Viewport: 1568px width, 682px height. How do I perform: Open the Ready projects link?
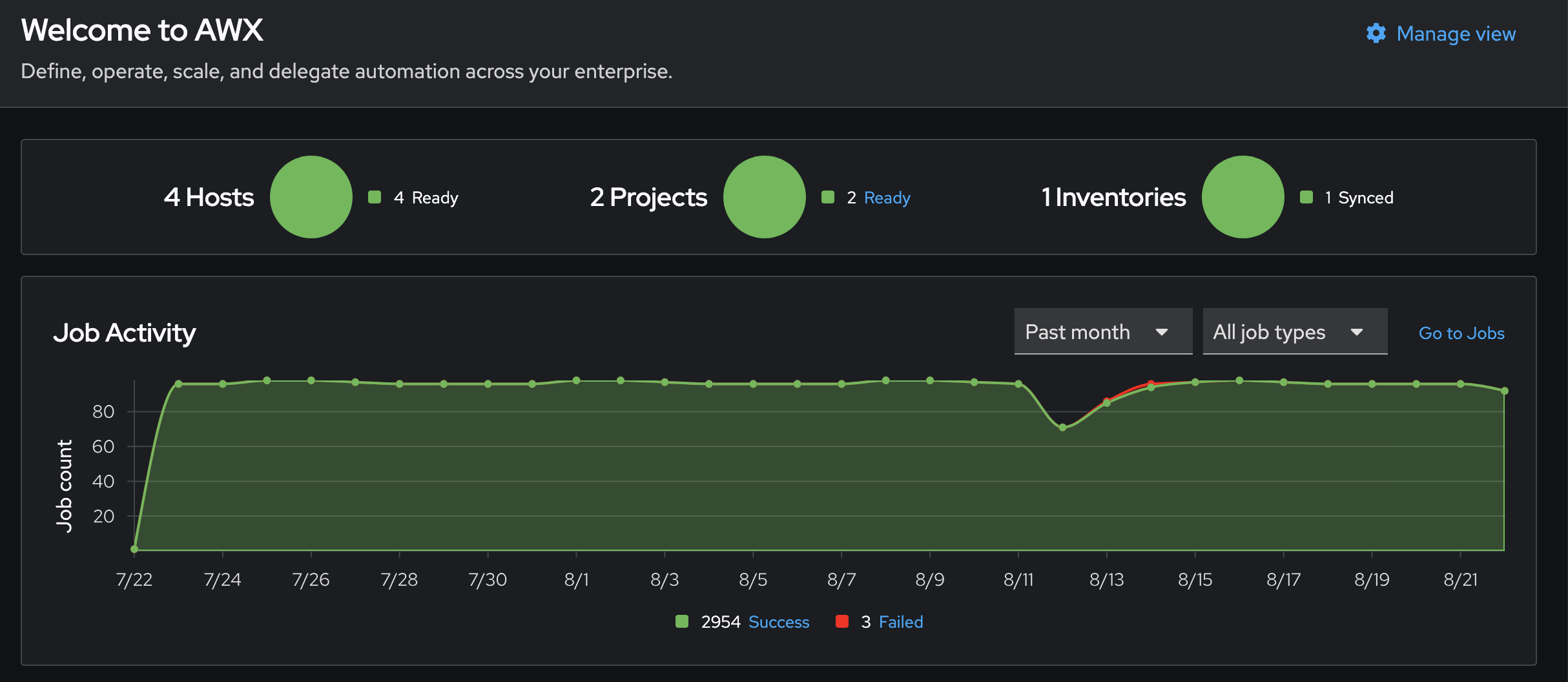[887, 198]
